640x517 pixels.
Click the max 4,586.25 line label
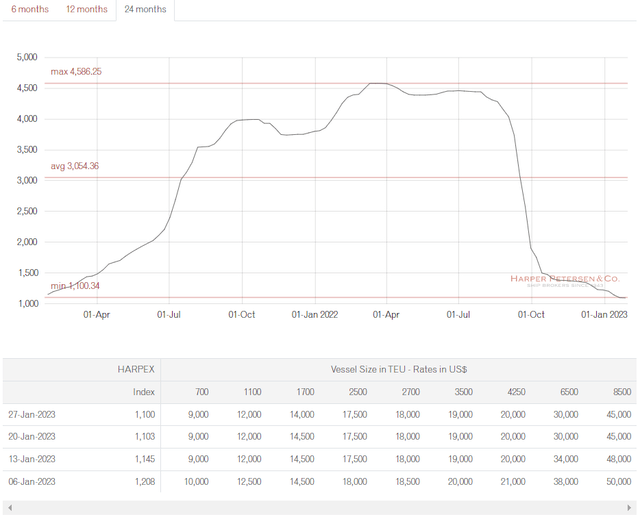click(x=76, y=72)
